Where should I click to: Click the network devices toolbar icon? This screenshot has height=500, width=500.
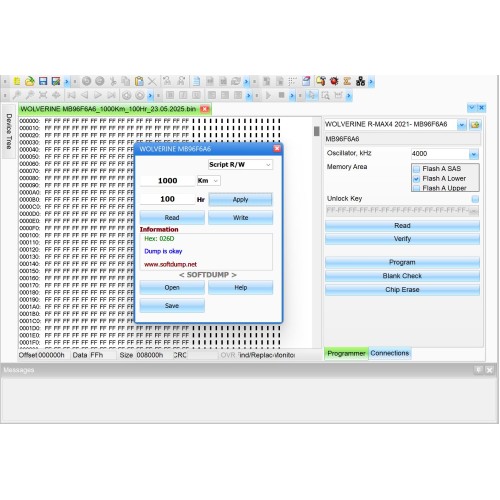[360, 81]
